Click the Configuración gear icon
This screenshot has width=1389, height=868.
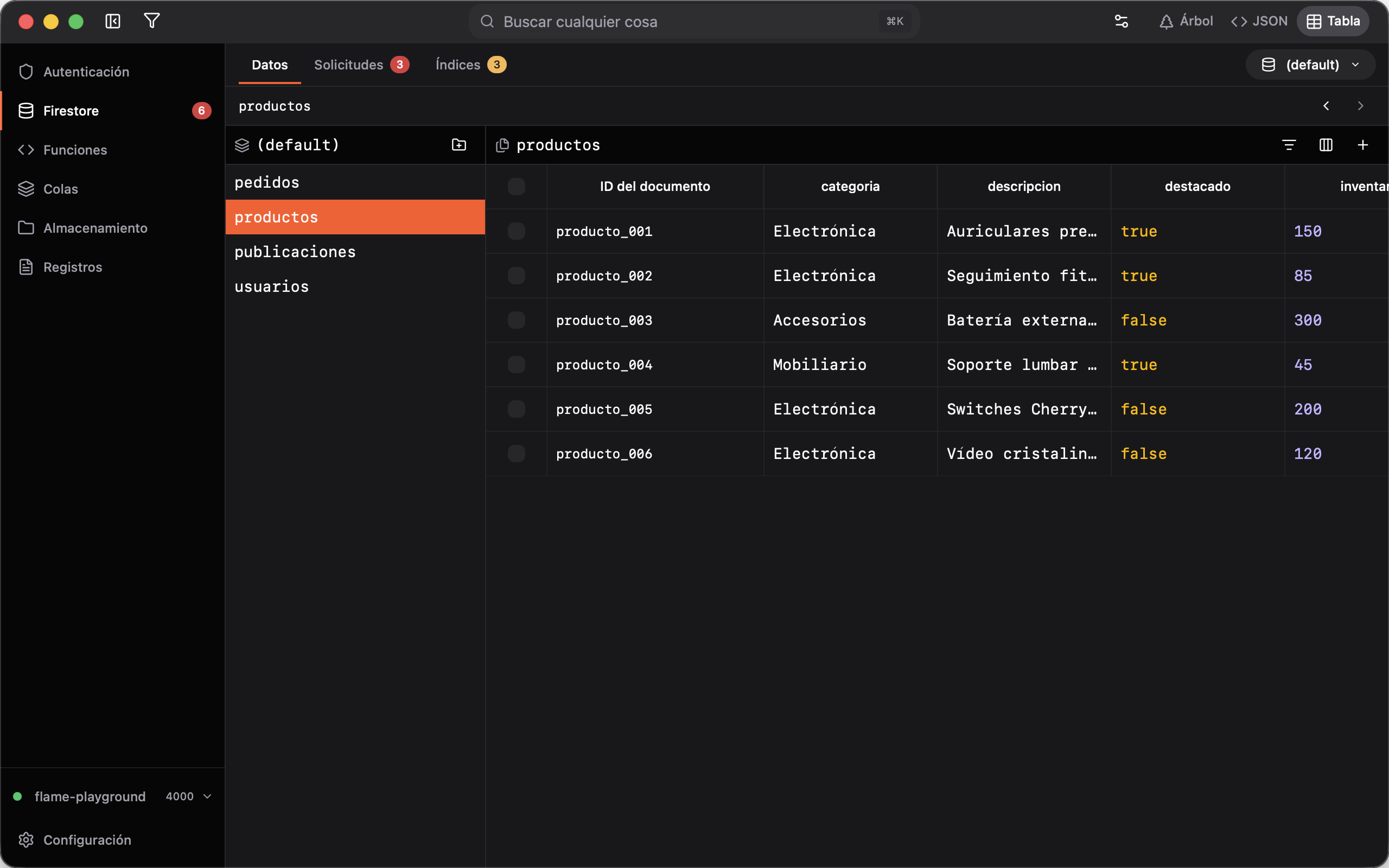click(26, 840)
